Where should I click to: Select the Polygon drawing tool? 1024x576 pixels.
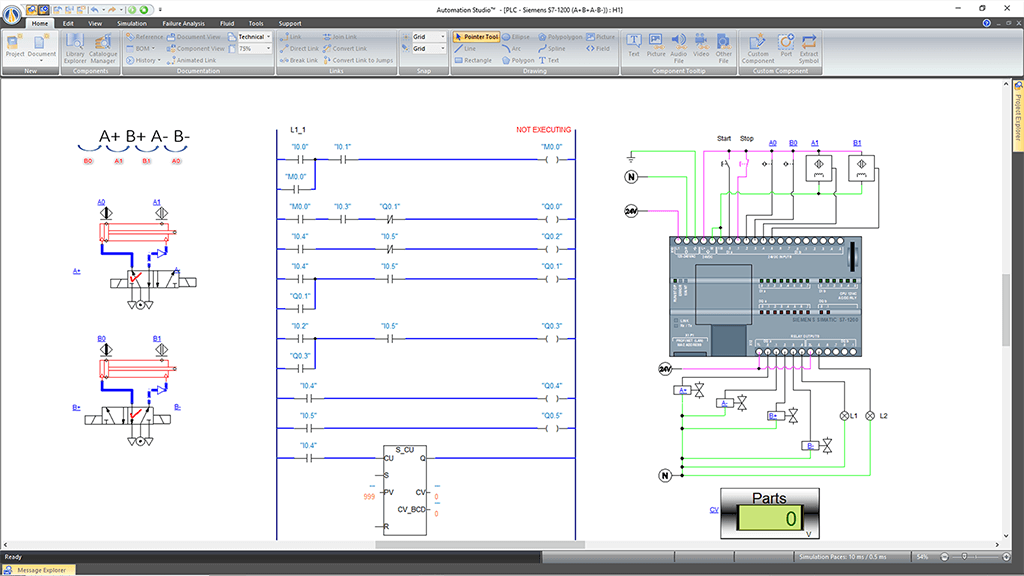click(519, 60)
